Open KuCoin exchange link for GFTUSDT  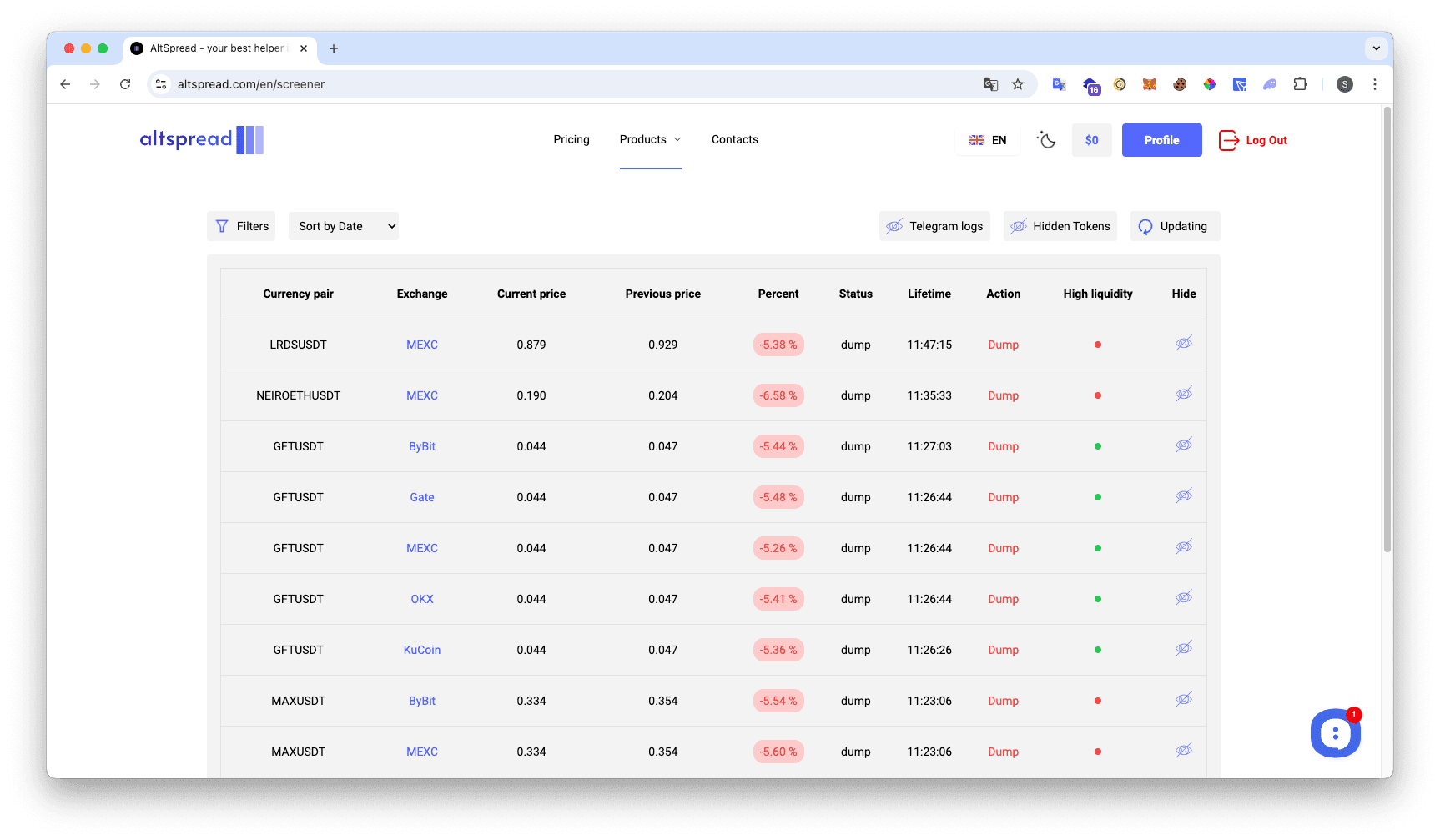[x=422, y=650]
